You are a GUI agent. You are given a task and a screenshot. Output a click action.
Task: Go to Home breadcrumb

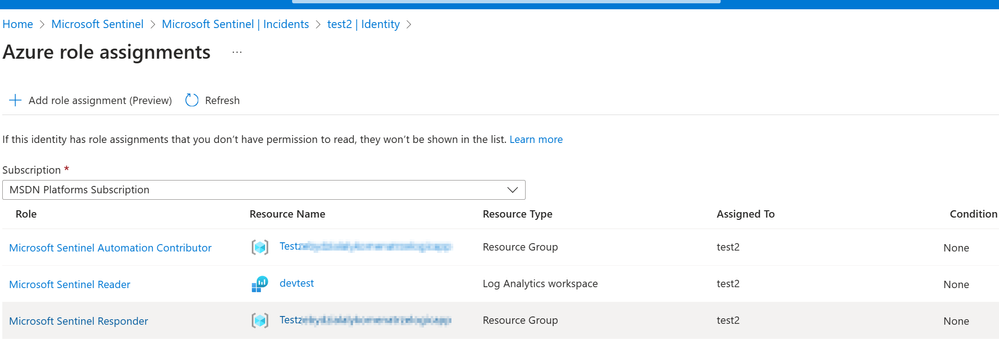[18, 24]
